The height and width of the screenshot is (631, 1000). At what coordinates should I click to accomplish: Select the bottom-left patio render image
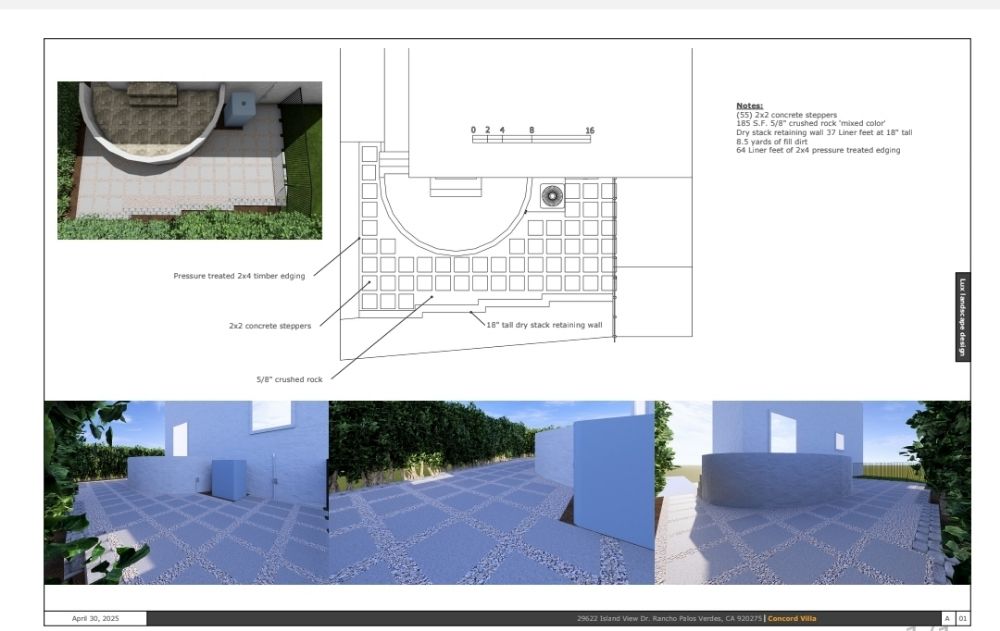(186, 492)
